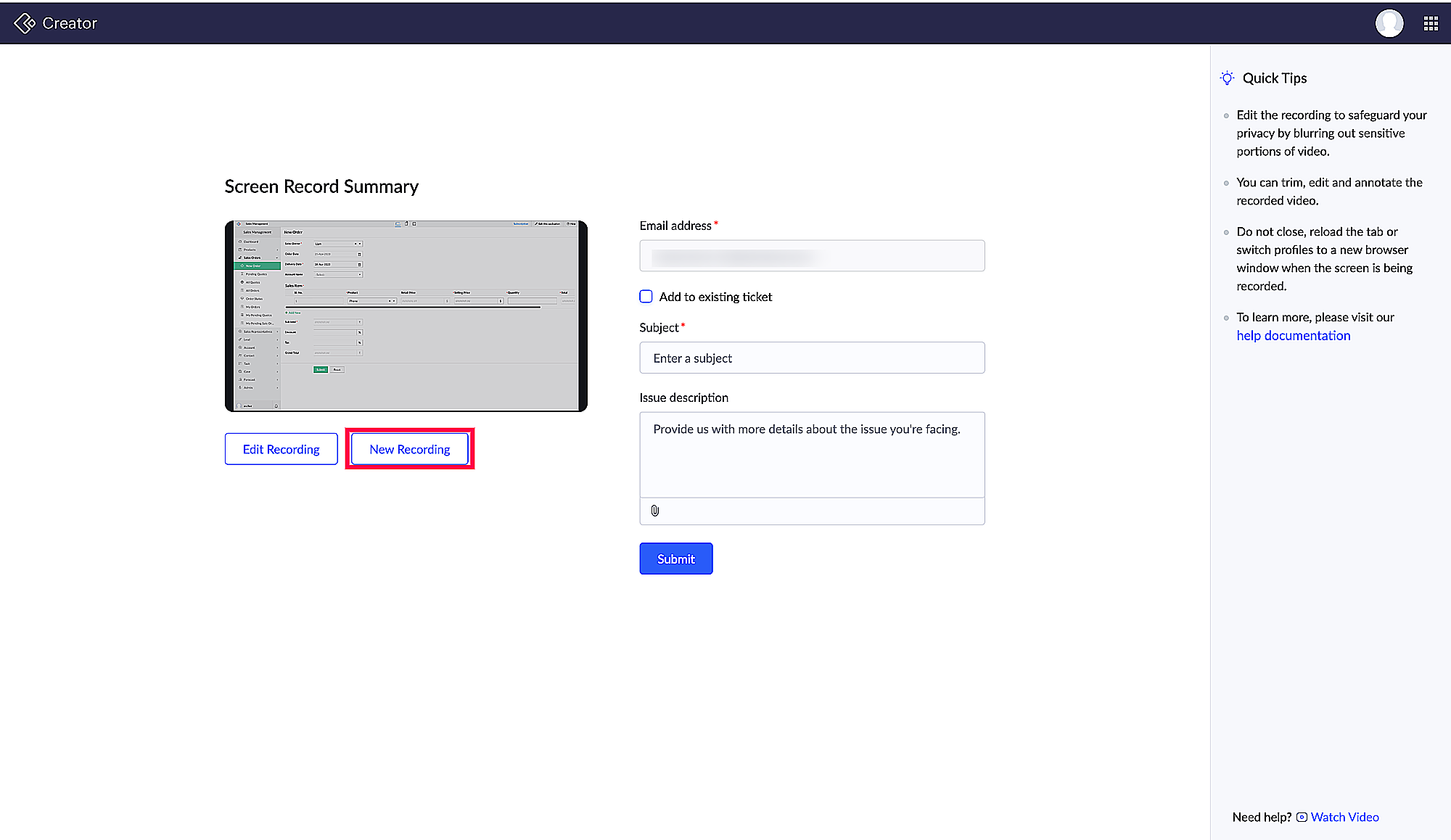
Task: Open the help documentation link
Action: (x=1293, y=336)
